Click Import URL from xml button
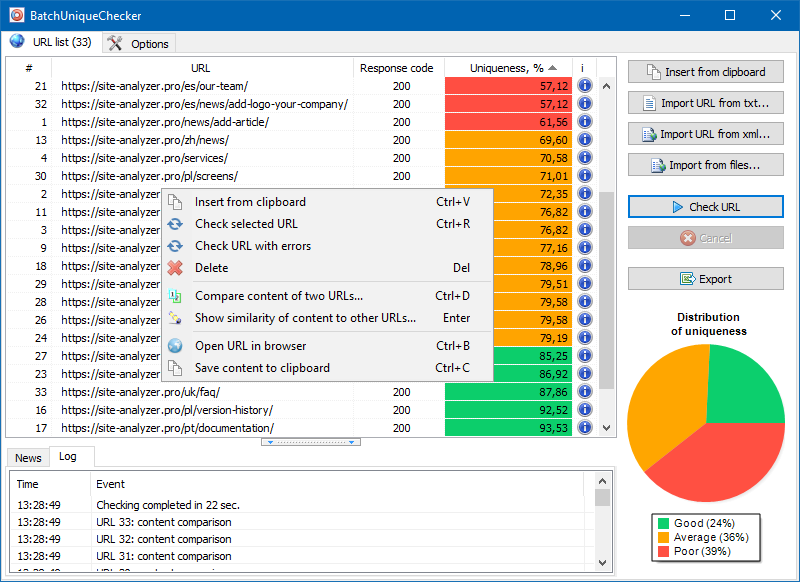800x582 pixels. point(705,134)
